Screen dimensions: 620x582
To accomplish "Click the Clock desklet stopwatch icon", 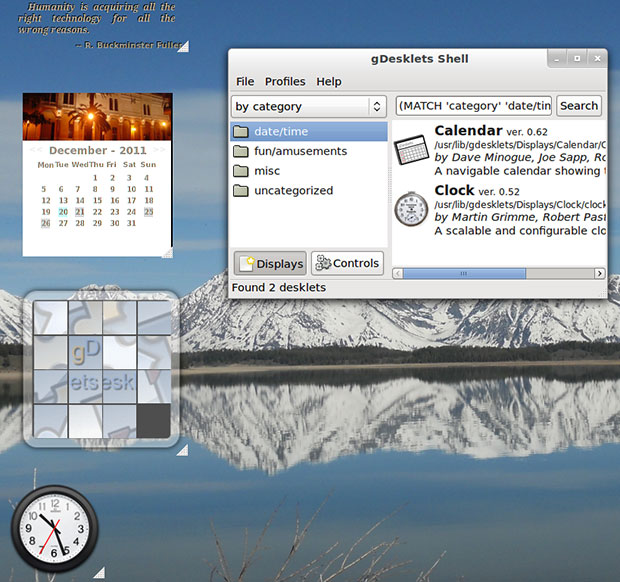I will [x=411, y=209].
